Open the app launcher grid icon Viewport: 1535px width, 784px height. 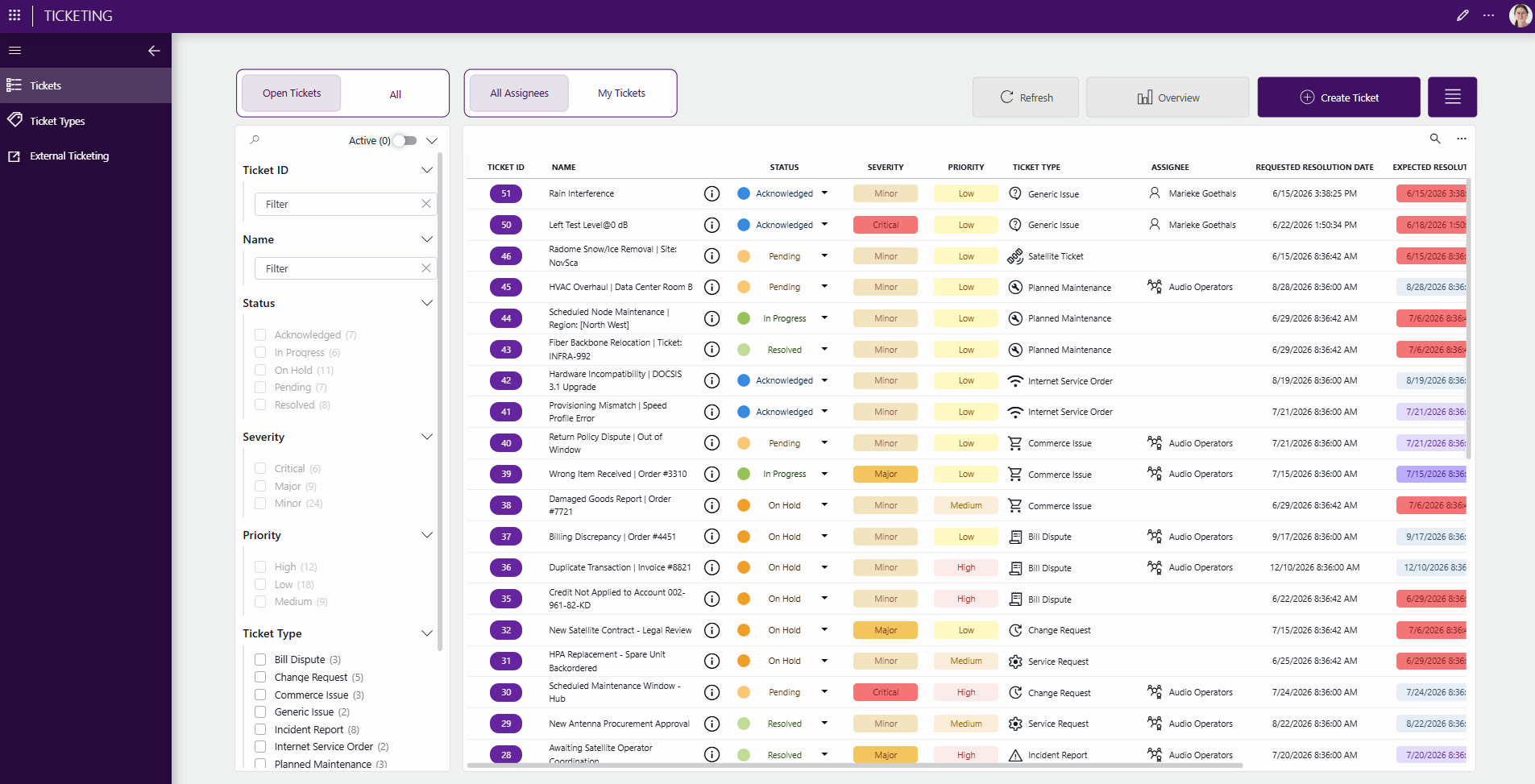15,15
